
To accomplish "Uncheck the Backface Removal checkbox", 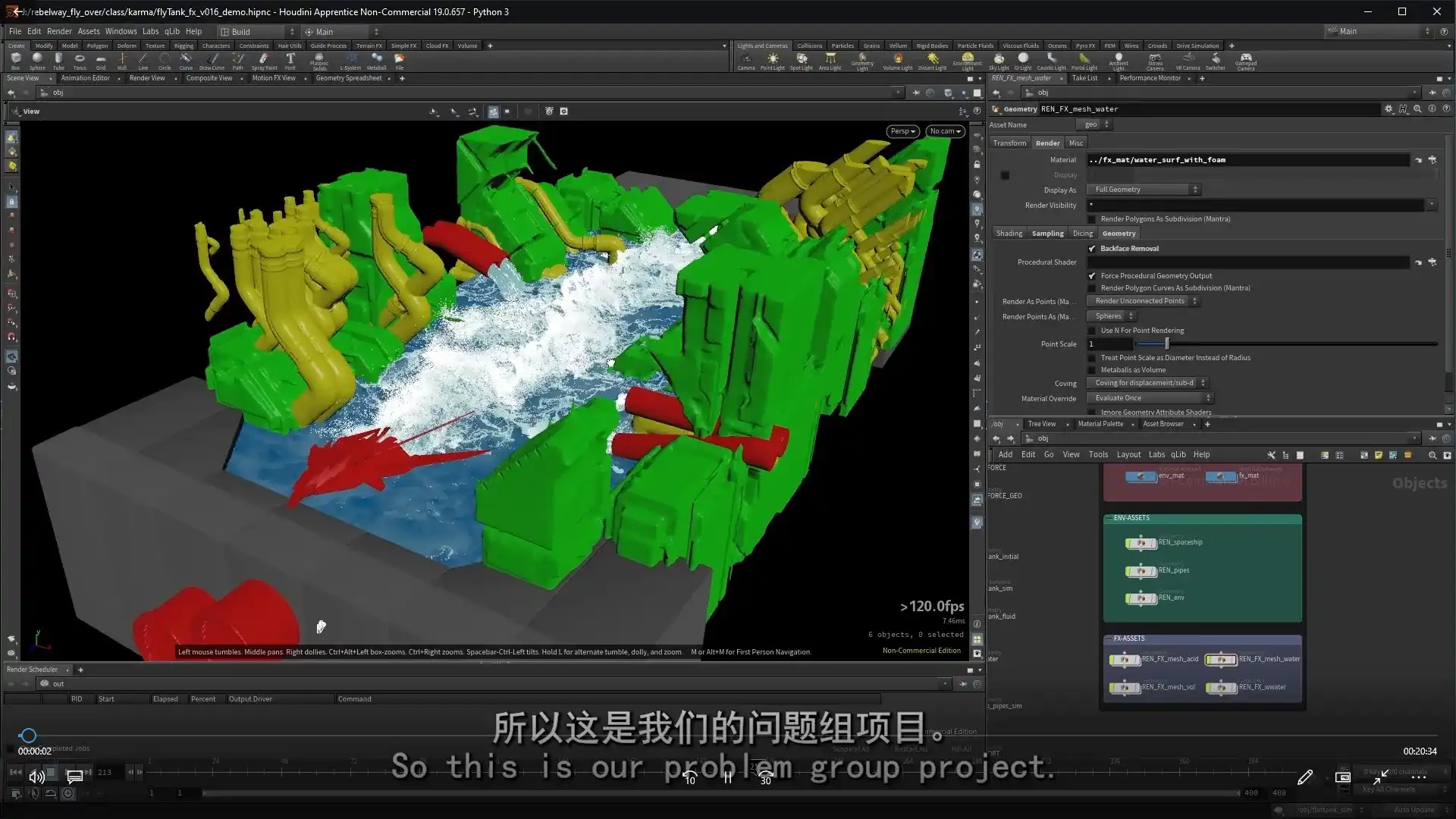I will pyautogui.click(x=1092, y=248).
